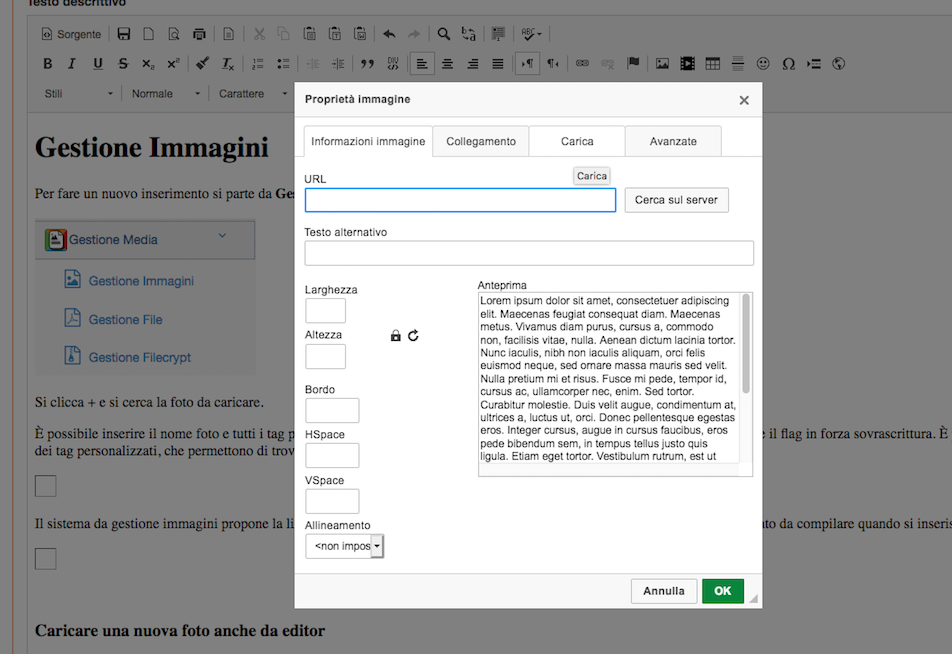Click the Reset size circular arrow
Screen dimensions: 952x654
point(413,336)
